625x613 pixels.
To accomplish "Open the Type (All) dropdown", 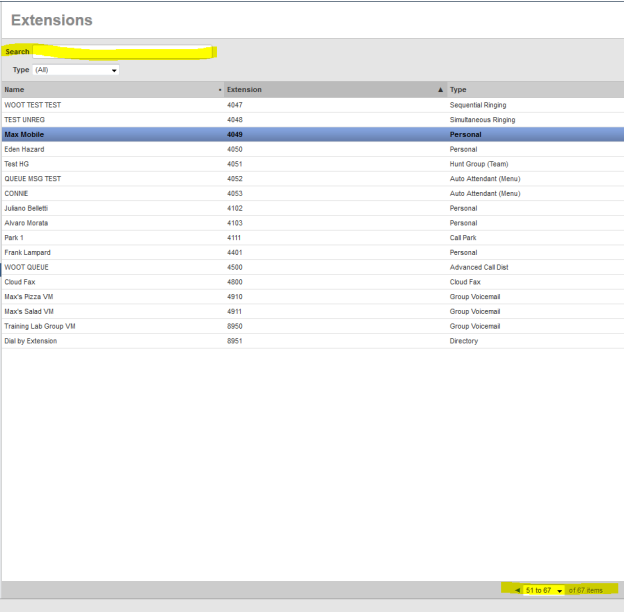I will (76, 70).
